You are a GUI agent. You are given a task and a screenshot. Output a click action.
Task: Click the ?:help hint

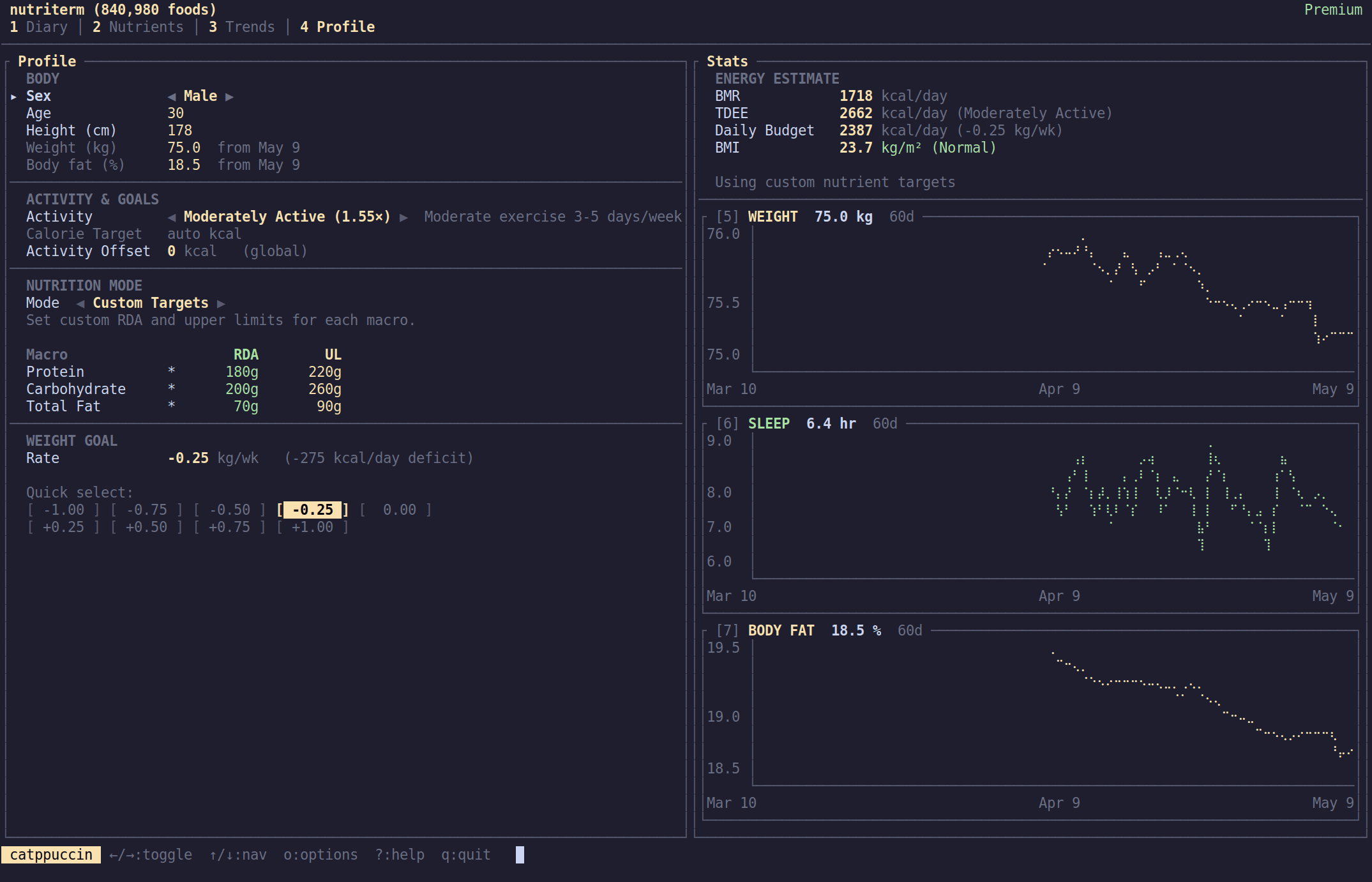tap(400, 855)
